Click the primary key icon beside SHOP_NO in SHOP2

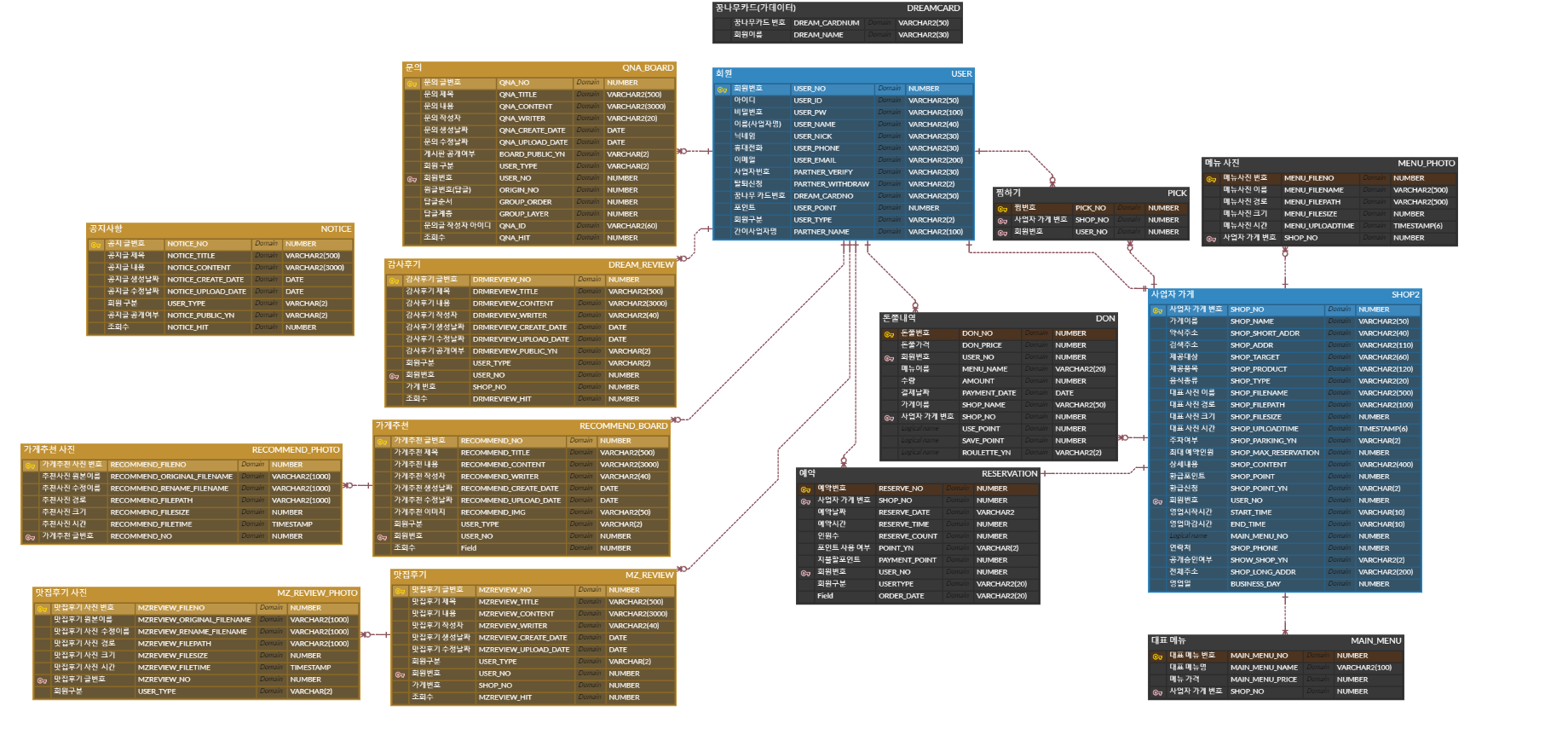click(x=1157, y=310)
